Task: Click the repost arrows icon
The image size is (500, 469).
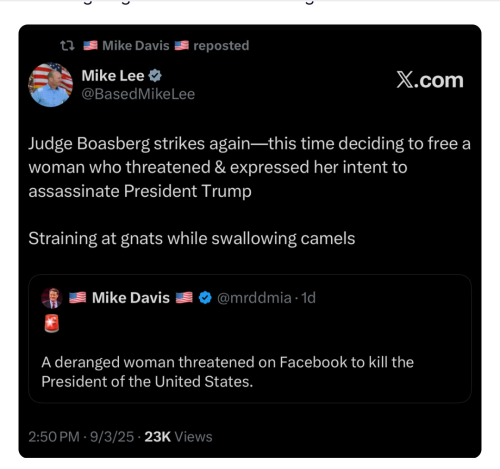Action: 67,46
